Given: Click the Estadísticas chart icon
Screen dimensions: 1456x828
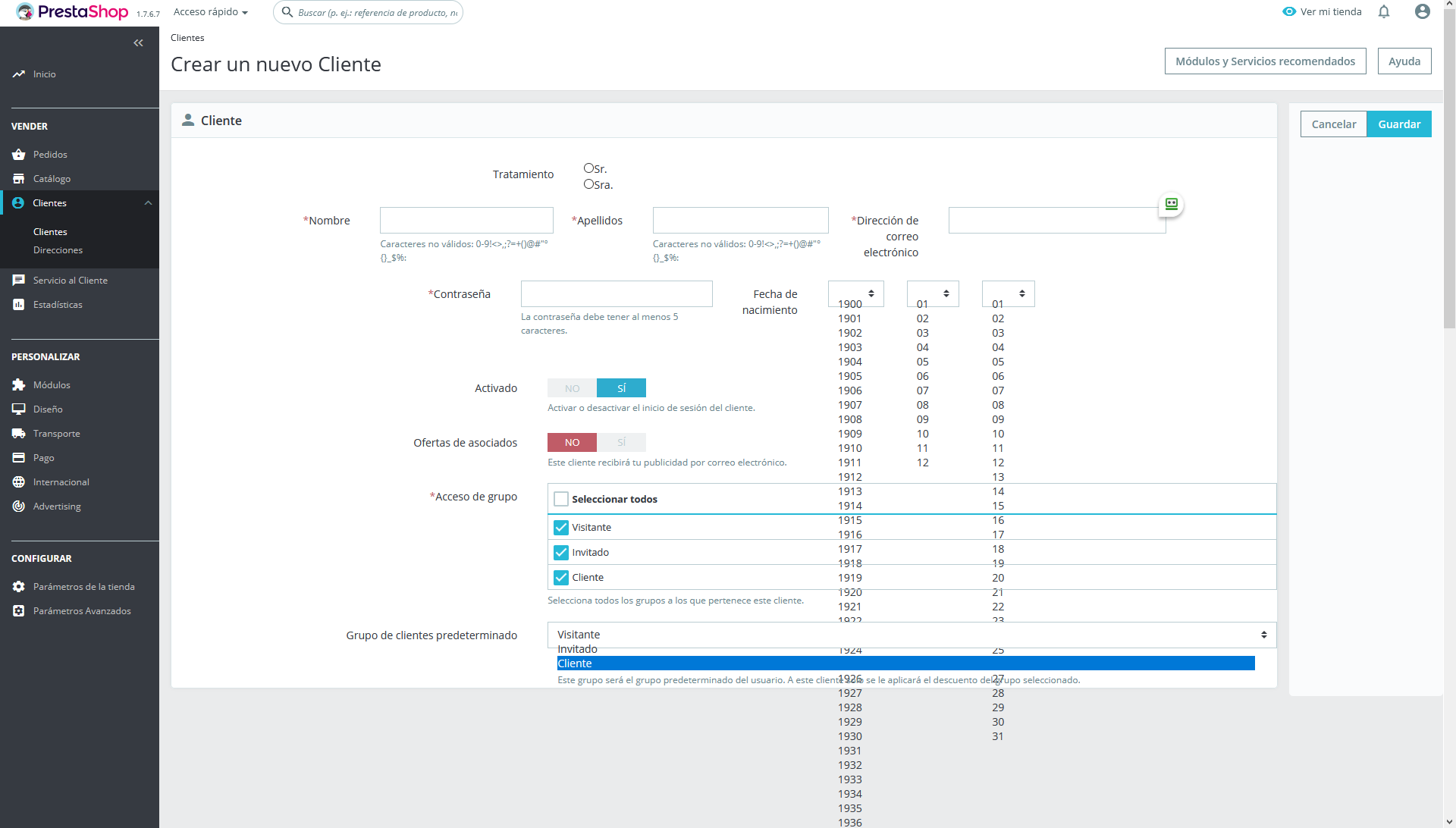Looking at the screenshot, I should click(x=19, y=305).
